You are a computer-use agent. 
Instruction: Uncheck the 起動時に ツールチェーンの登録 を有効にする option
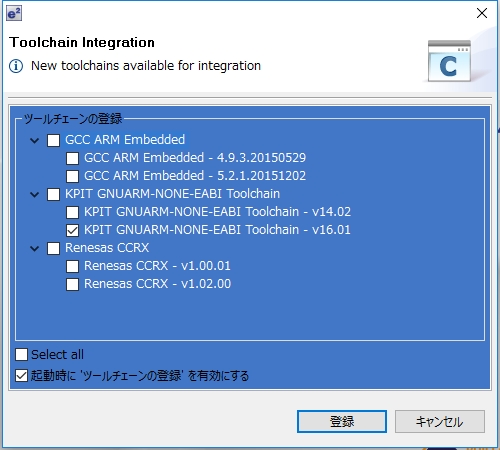coord(21,376)
